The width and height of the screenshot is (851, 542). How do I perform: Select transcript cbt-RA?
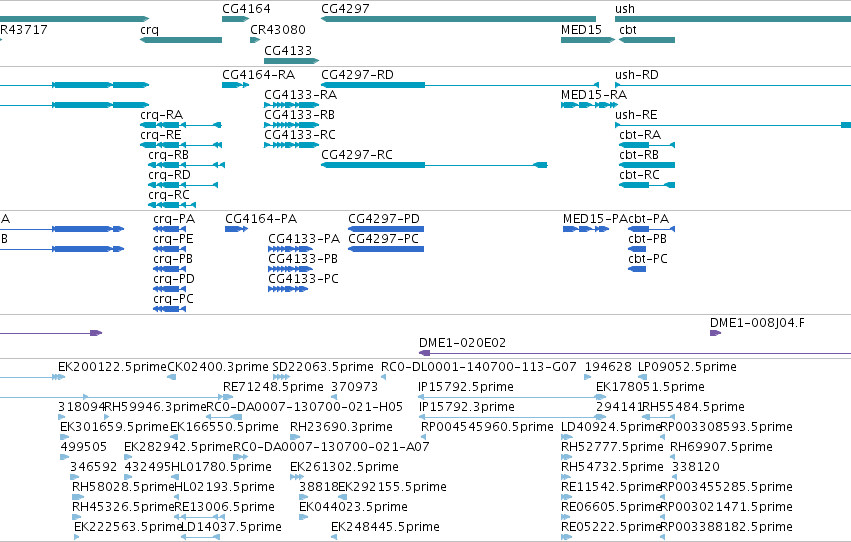point(640,135)
